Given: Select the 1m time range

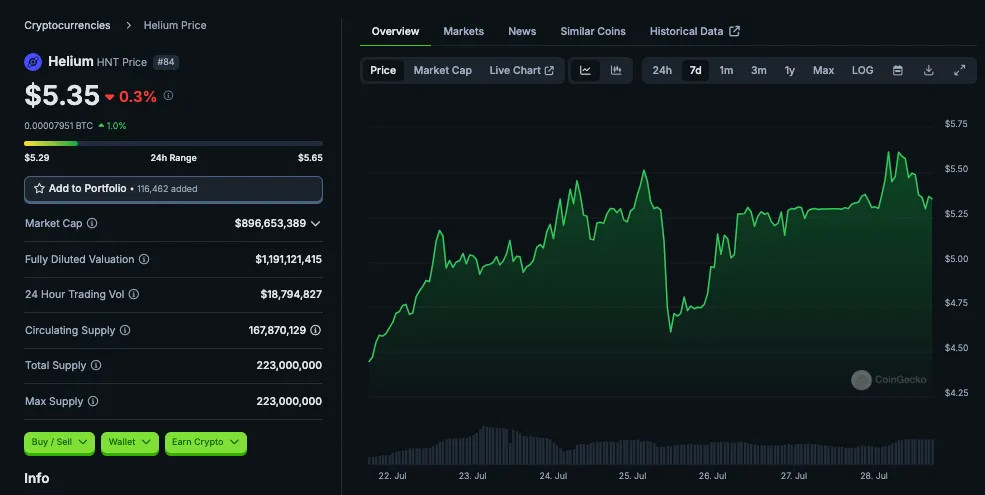Looking at the screenshot, I should pyautogui.click(x=726, y=70).
